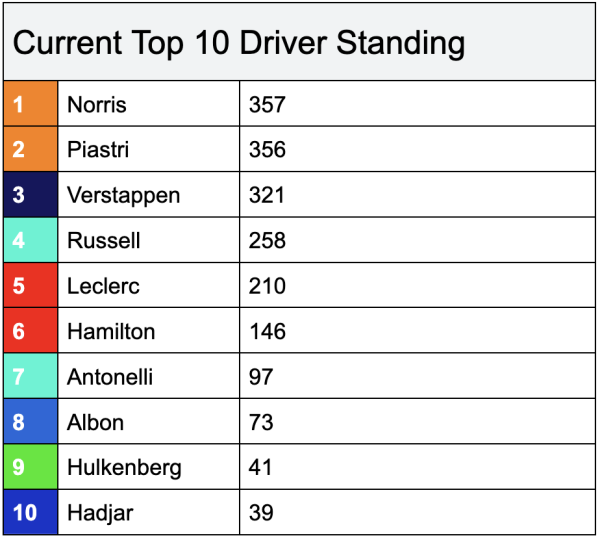The width and height of the screenshot is (600, 538).
Task: Click the 321 points cell
Action: pos(416,195)
